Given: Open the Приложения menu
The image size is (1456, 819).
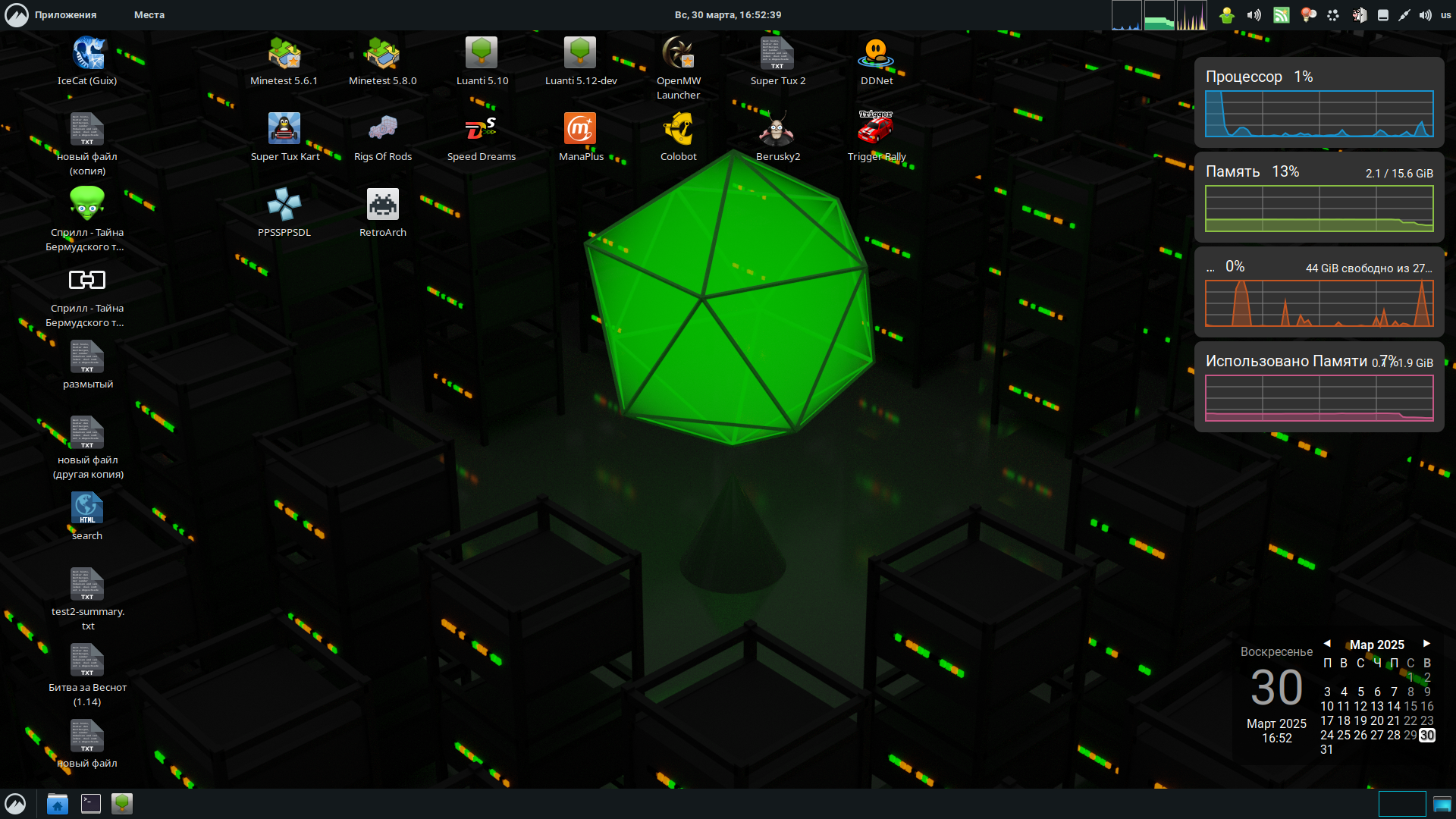Looking at the screenshot, I should pos(65,15).
